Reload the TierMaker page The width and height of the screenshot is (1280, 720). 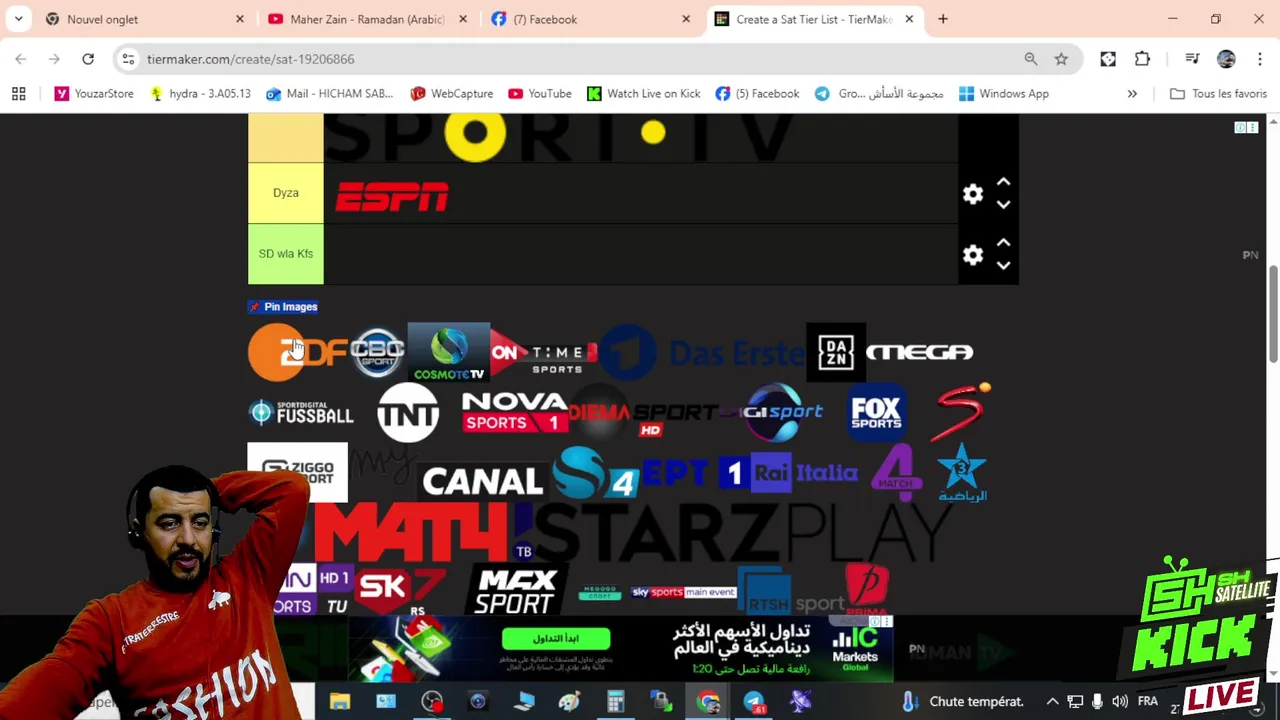pyautogui.click(x=88, y=59)
